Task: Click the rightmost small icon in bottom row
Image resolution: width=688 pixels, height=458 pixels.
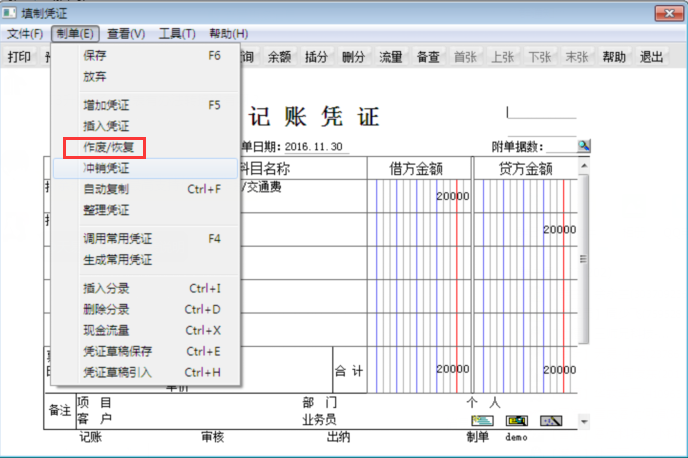Action: click(551, 421)
